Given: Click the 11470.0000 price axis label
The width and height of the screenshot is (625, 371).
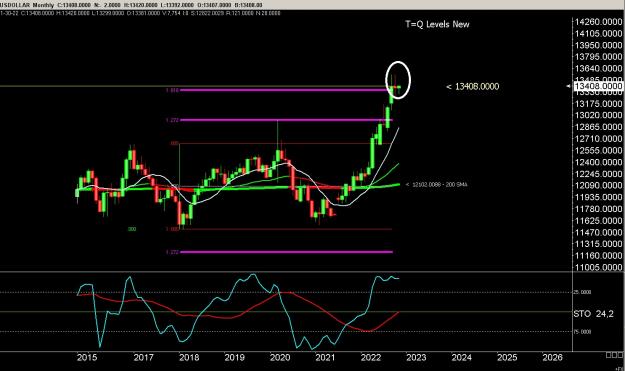Looking at the screenshot, I should click(598, 232).
